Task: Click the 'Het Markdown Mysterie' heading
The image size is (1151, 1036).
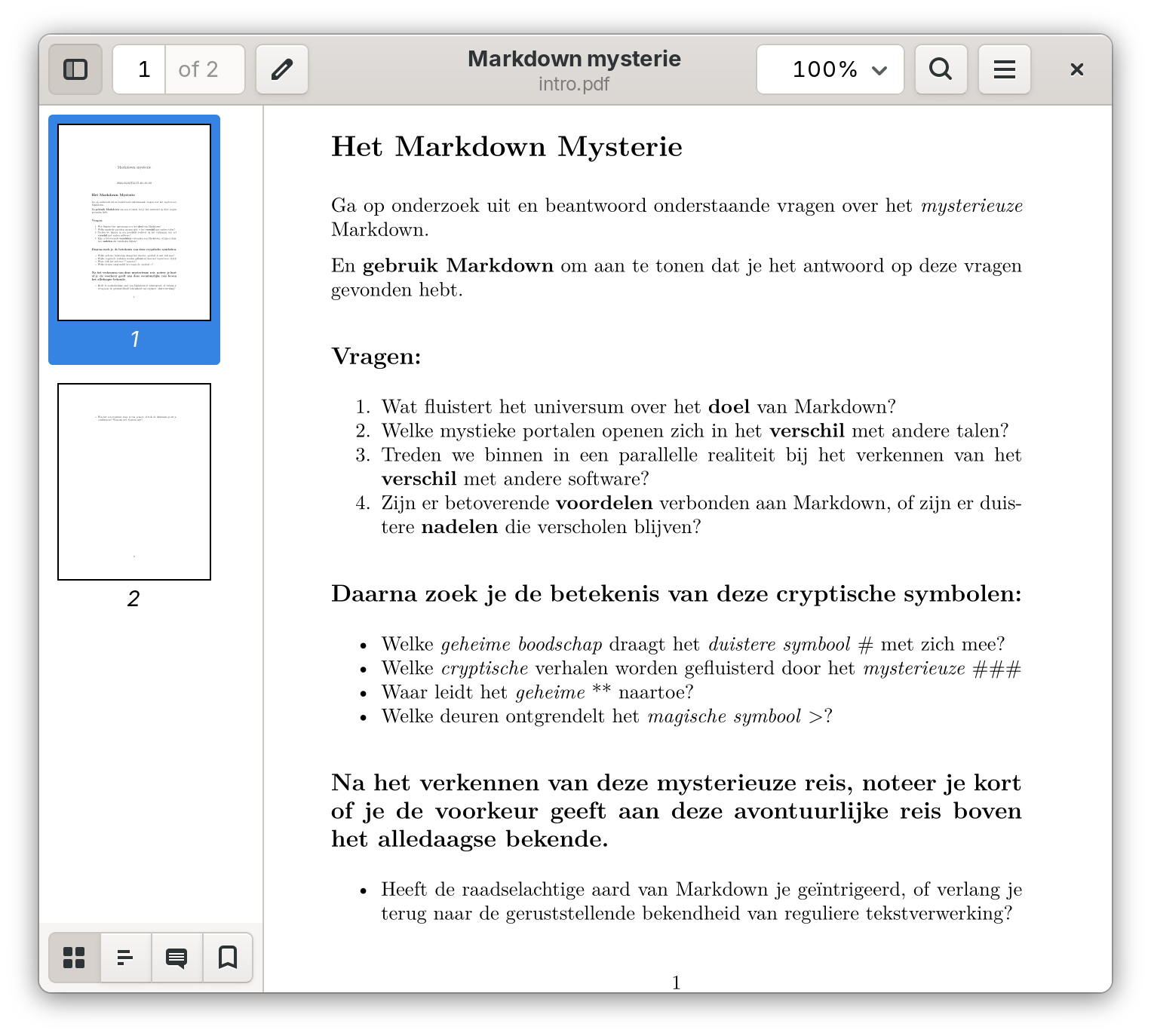Action: 506,146
